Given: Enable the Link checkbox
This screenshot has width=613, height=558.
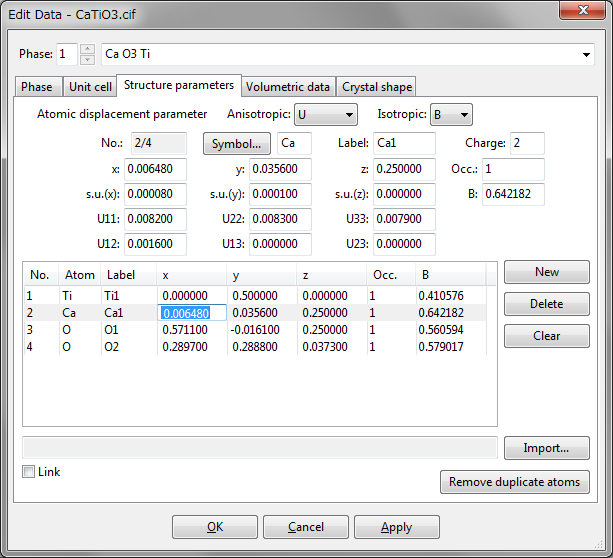Looking at the screenshot, I should click(29, 472).
